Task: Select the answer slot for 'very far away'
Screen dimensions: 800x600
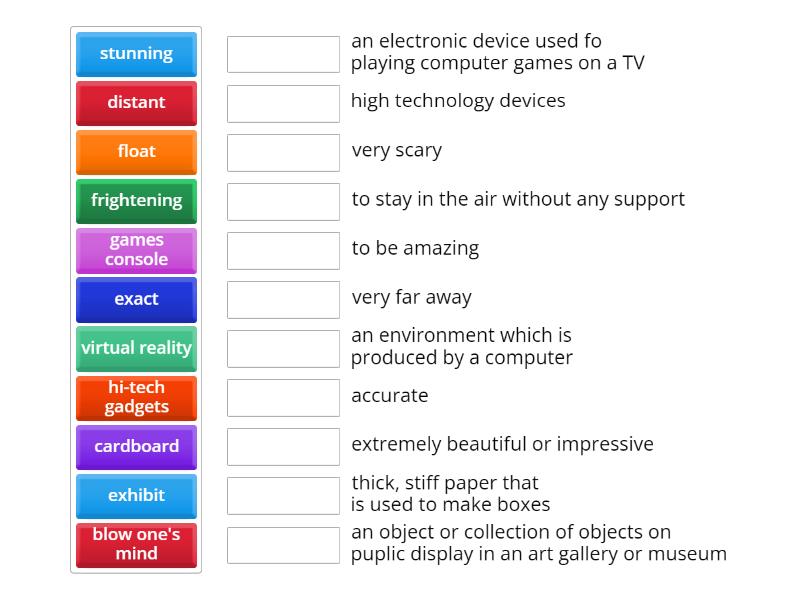Action: coord(283,299)
